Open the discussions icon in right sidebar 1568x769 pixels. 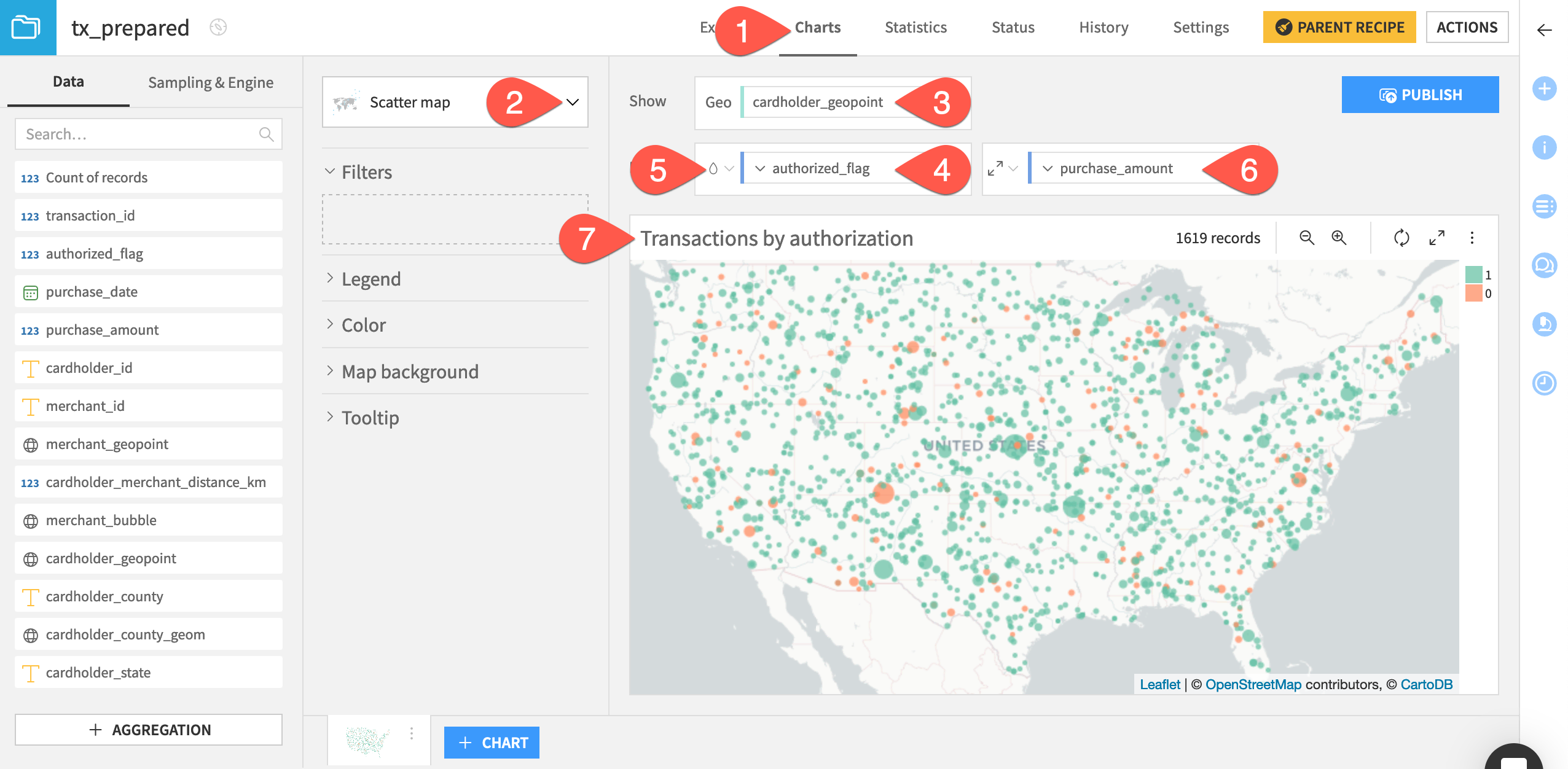coord(1544,265)
